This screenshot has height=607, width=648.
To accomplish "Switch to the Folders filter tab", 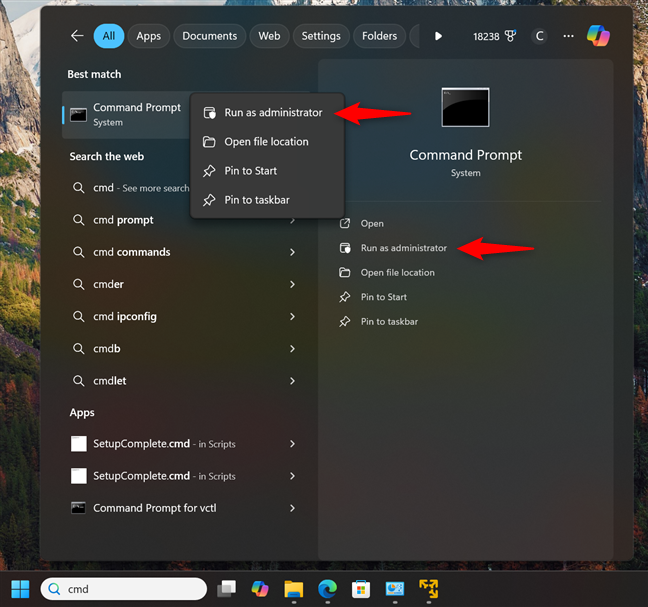I will 379,36.
